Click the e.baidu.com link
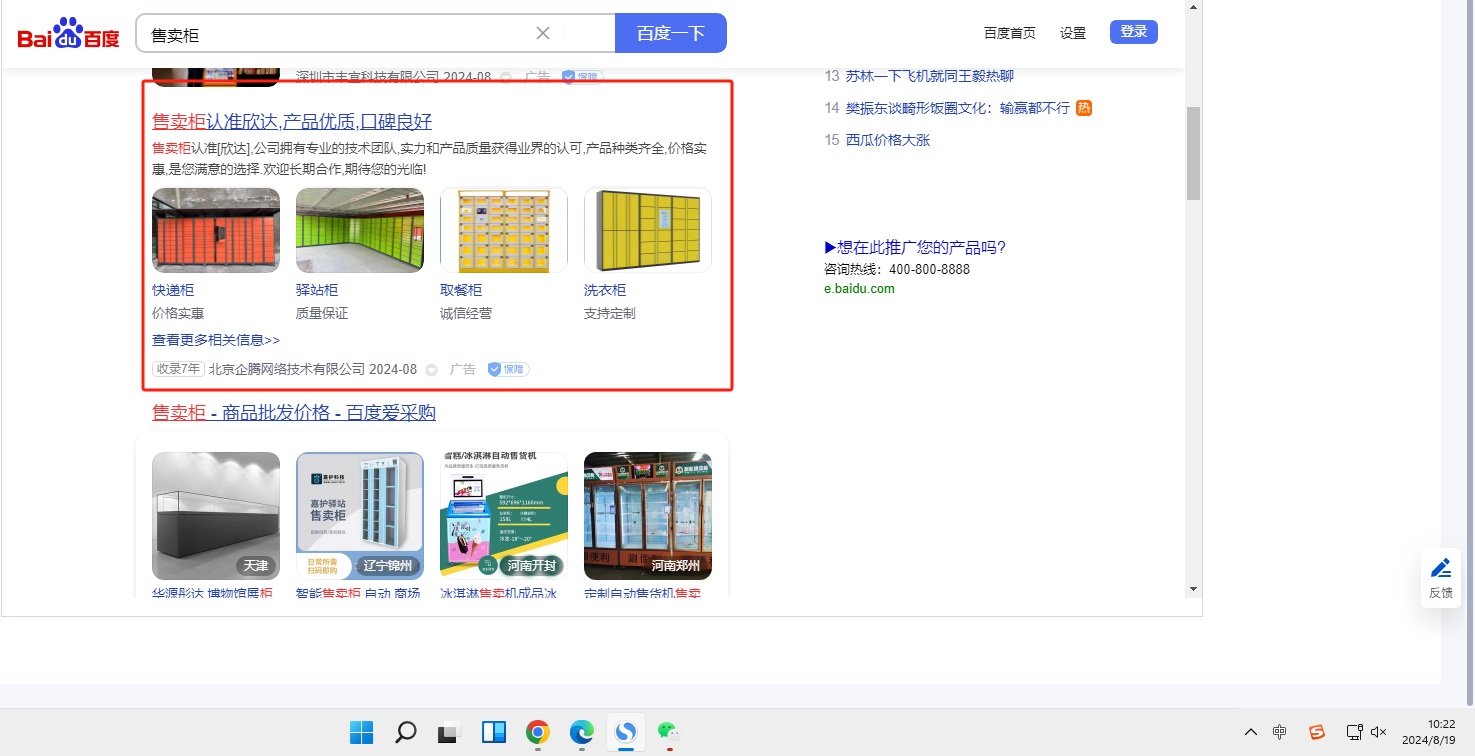 (859, 289)
